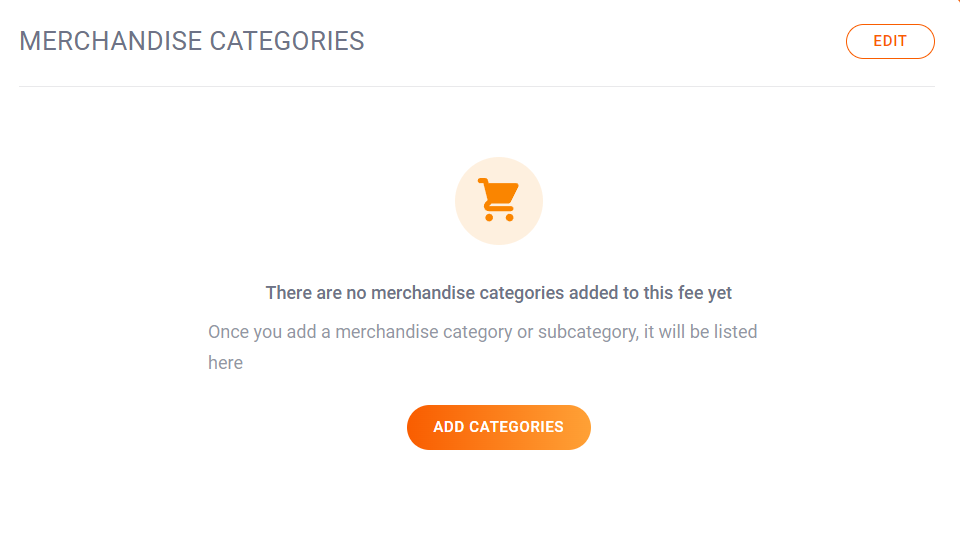960x539 pixels.
Task: Click the 'no merchandise categories added' message
Action: tap(498, 293)
